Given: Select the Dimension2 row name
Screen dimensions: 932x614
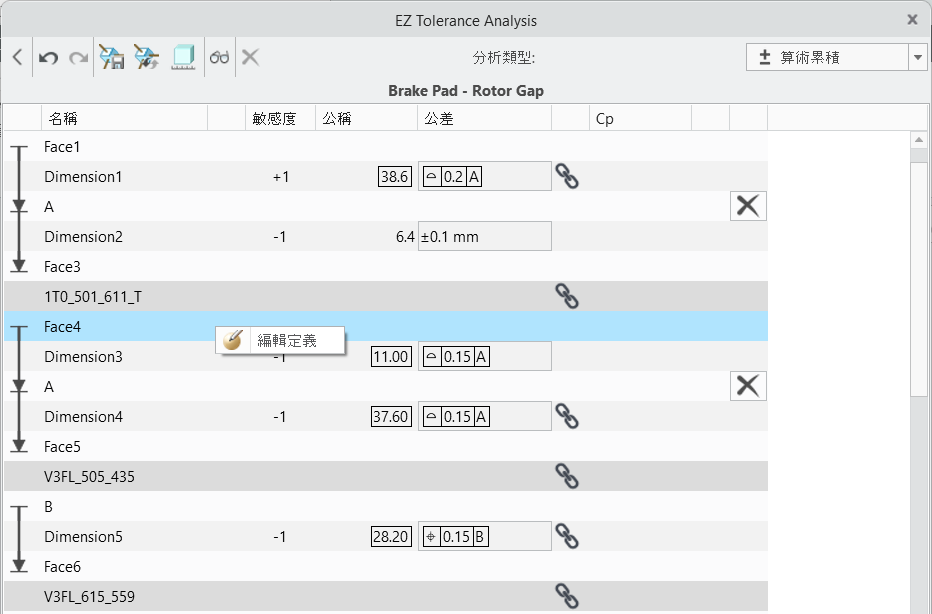Looking at the screenshot, I should [x=83, y=237].
